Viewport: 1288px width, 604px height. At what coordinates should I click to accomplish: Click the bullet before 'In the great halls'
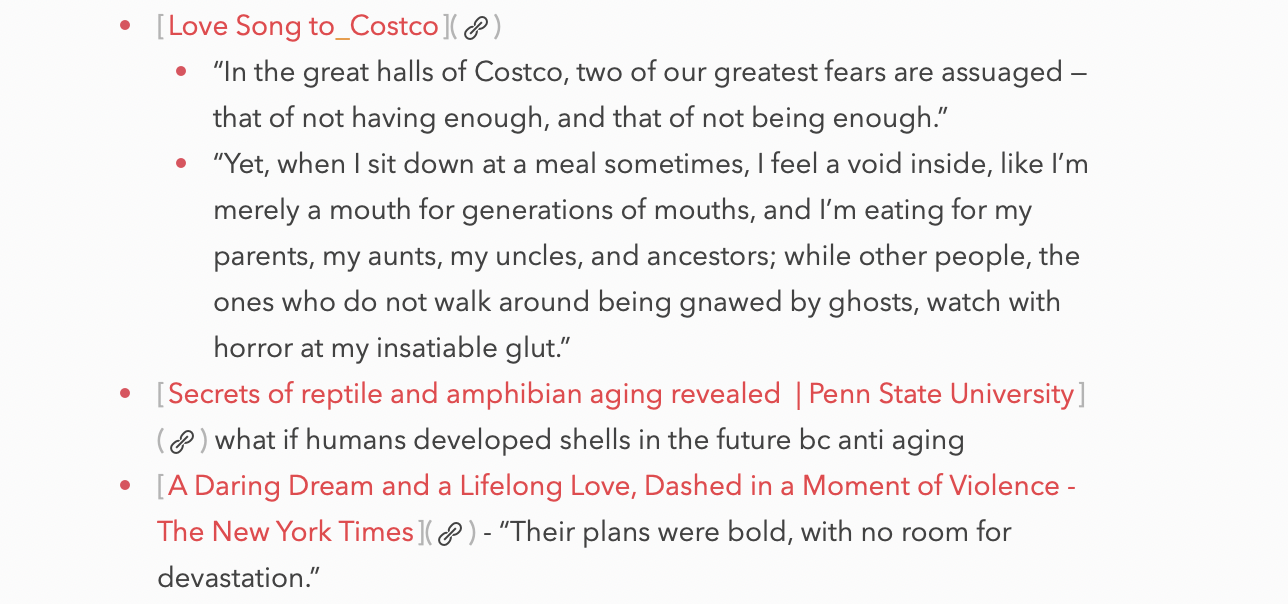(x=181, y=72)
